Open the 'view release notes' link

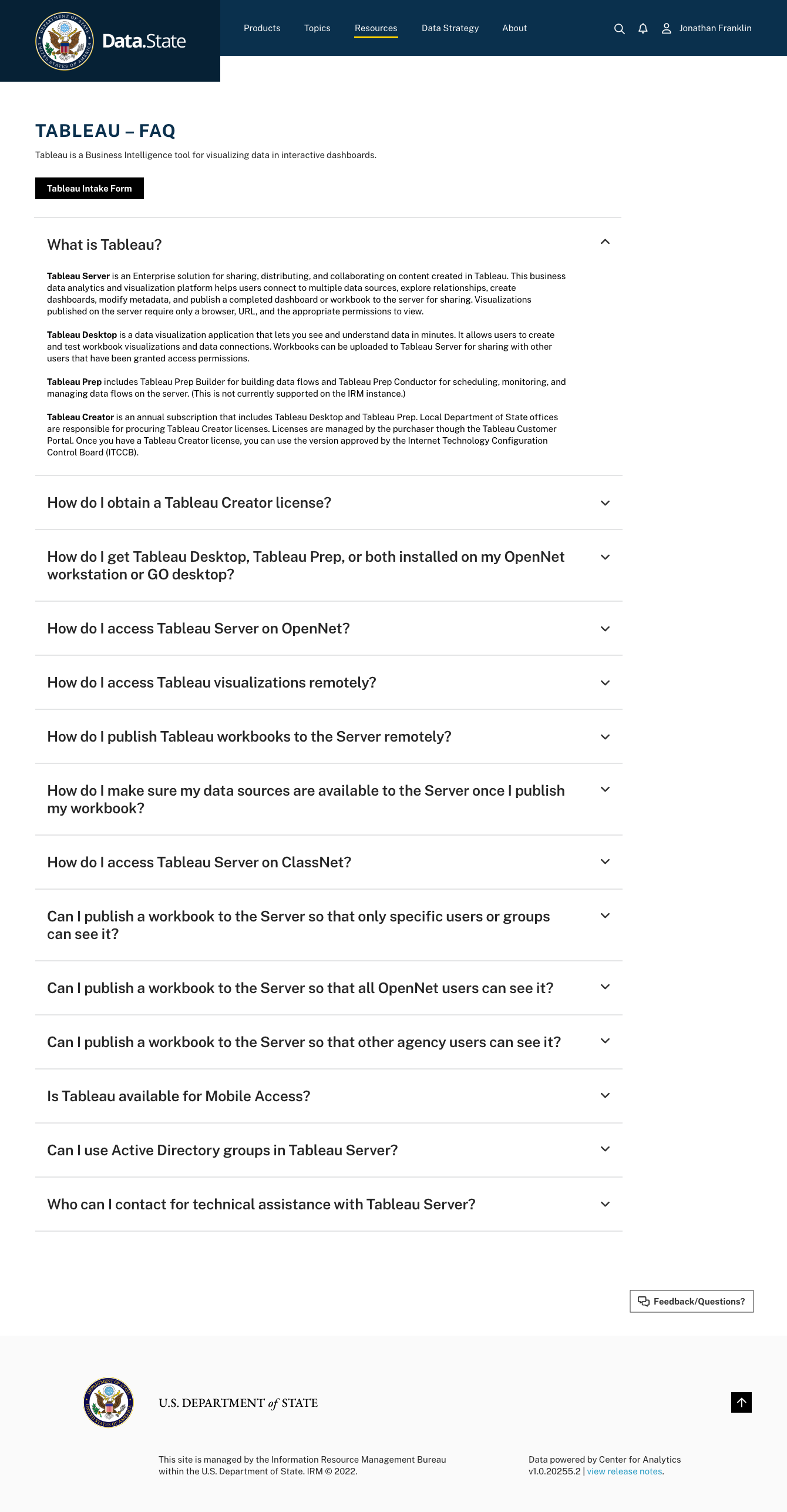(625, 1472)
